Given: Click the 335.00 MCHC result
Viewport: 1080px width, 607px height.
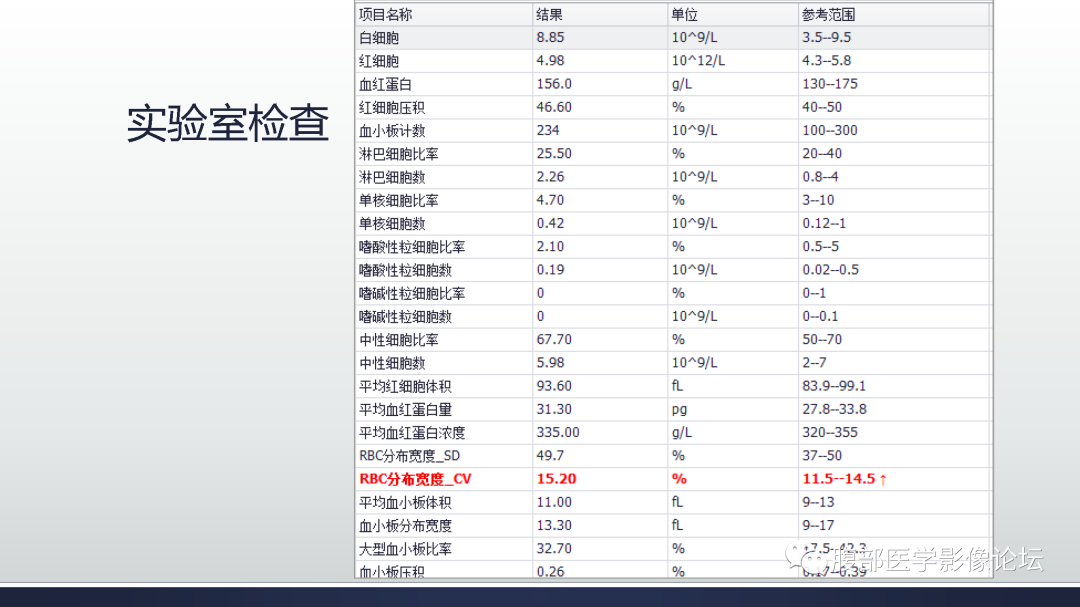Looking at the screenshot, I should click(x=558, y=433).
